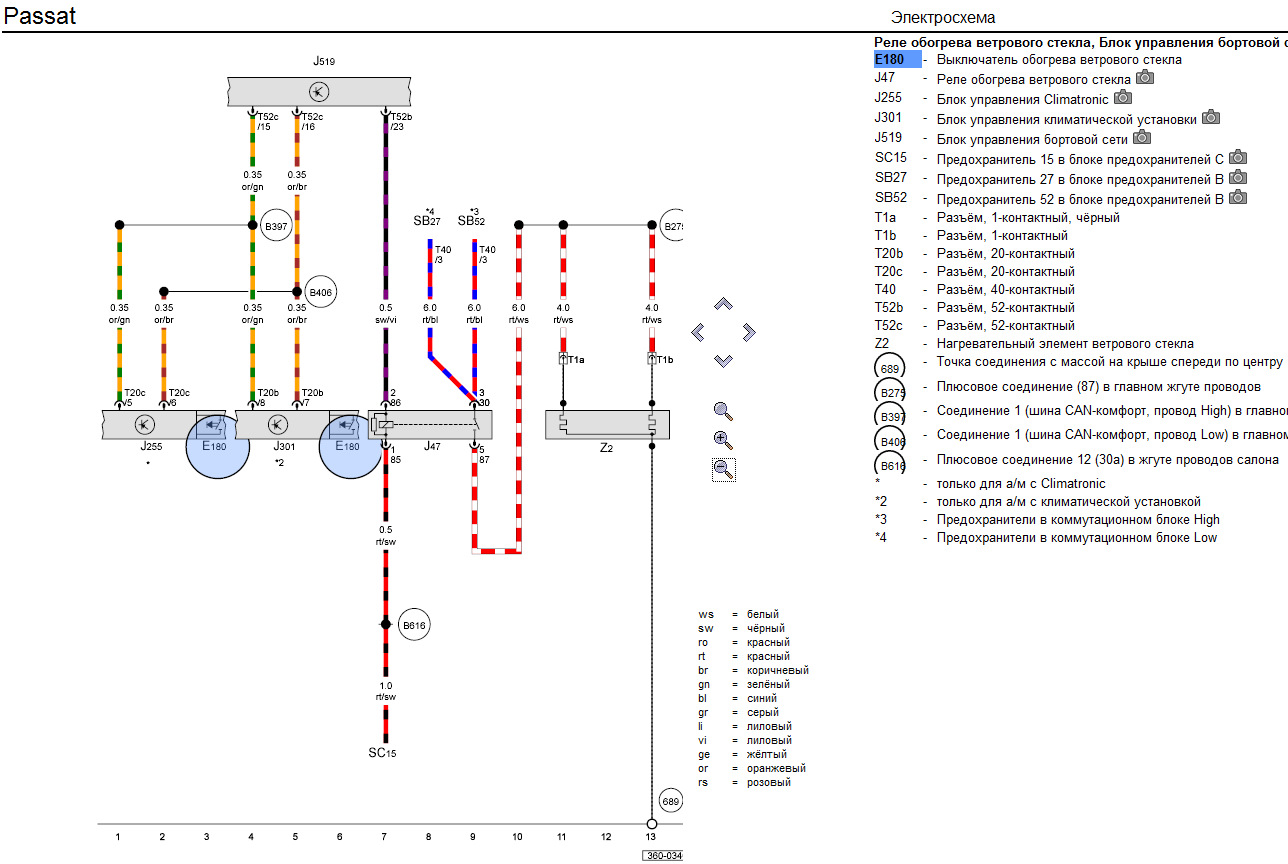The image size is (1288, 864).
Task: Select the highlighted E180 legend entry
Action: [x=897, y=59]
